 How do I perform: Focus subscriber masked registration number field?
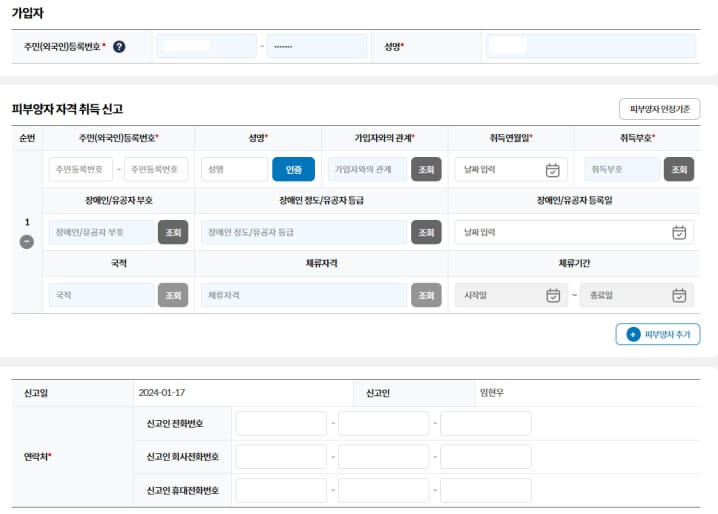317,46
